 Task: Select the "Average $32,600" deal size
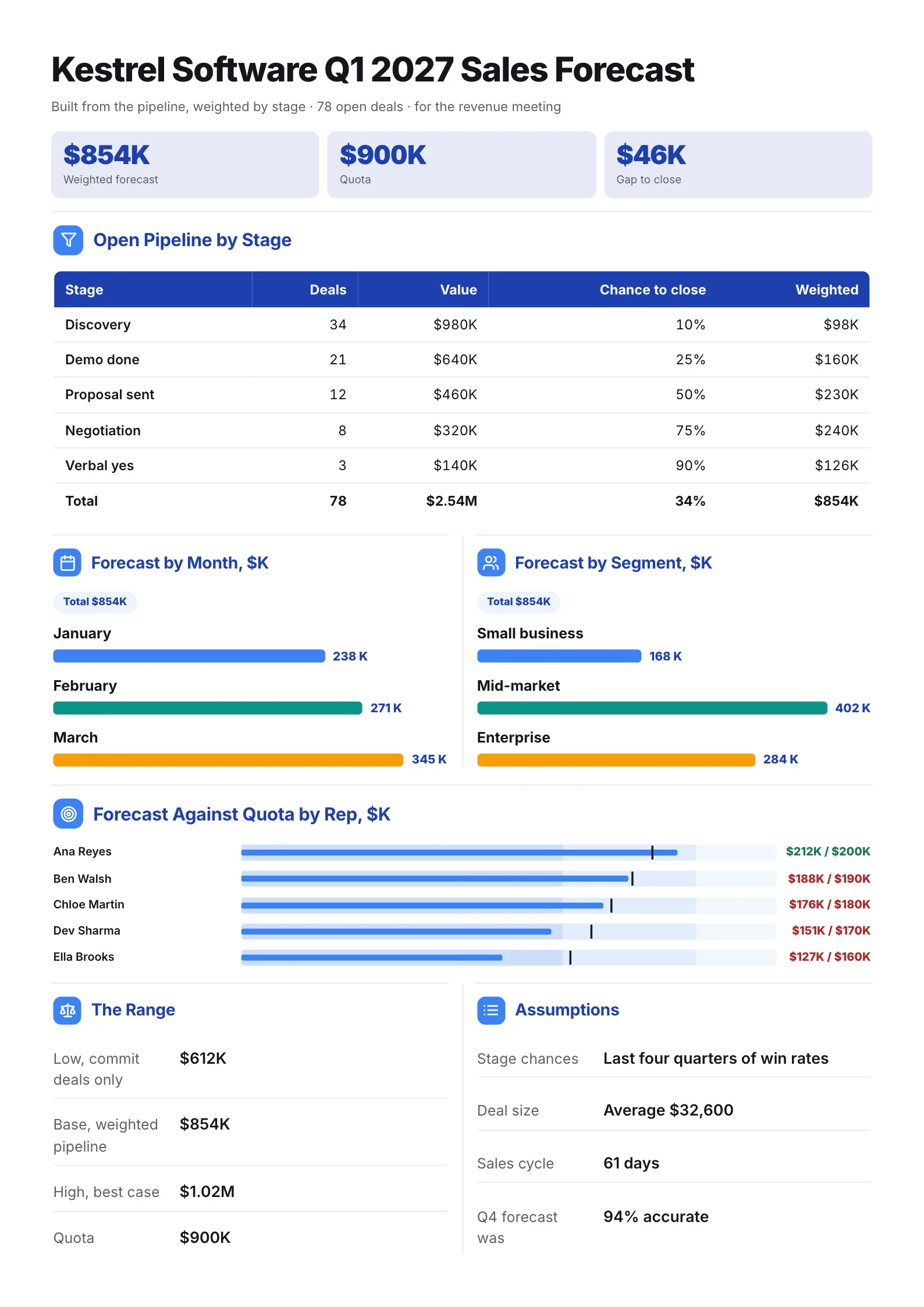coord(668,1110)
